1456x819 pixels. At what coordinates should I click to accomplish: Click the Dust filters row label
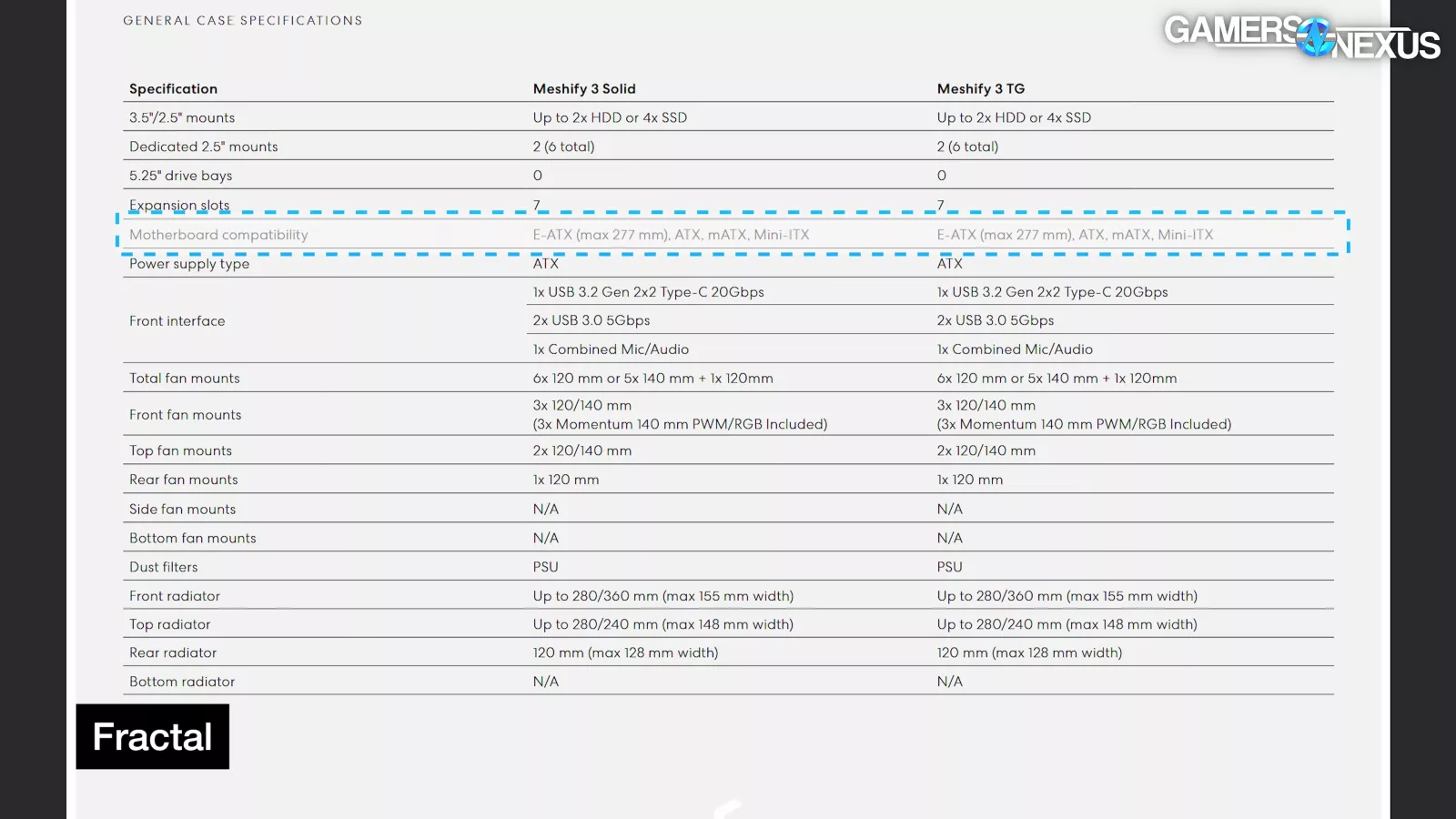tap(163, 567)
